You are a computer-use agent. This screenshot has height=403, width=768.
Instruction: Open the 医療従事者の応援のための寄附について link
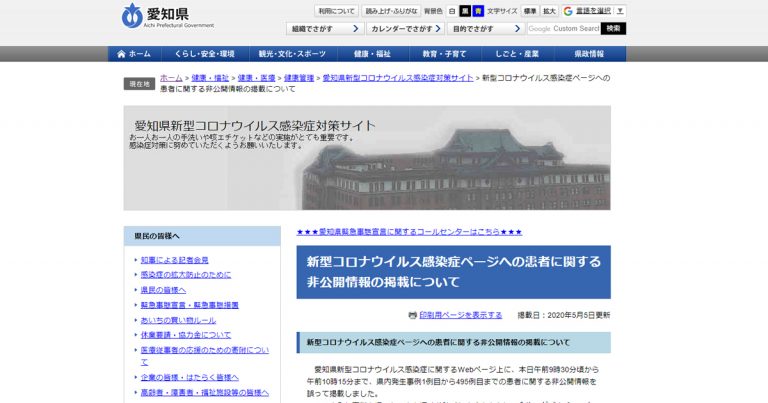pyautogui.click(x=205, y=356)
